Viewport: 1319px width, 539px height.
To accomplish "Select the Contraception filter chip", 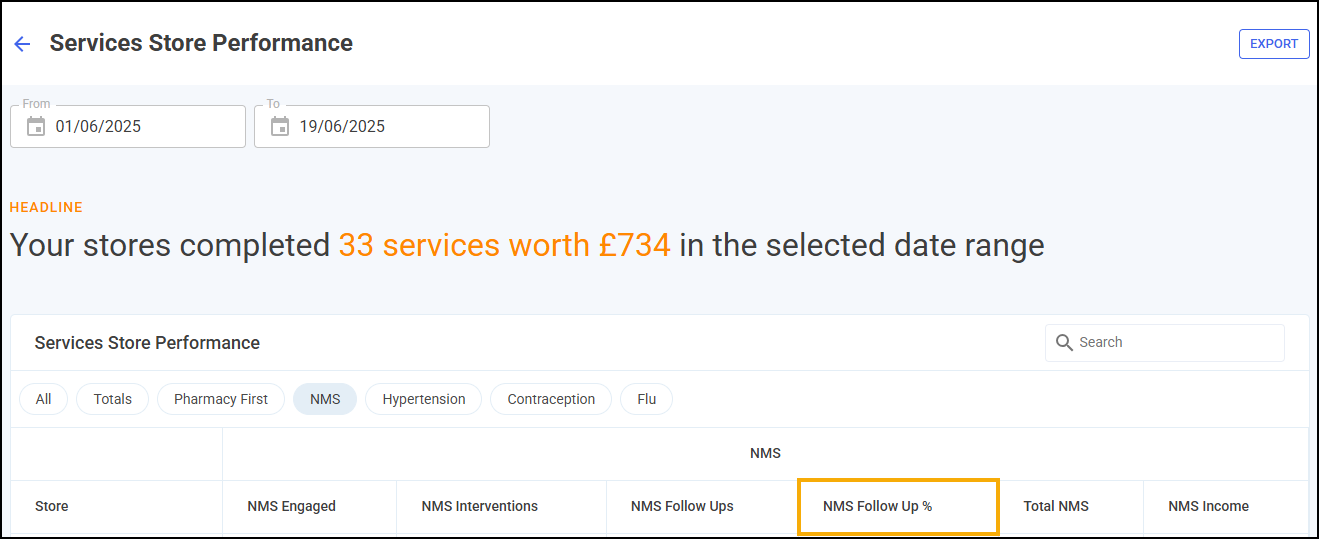I will pyautogui.click(x=551, y=399).
